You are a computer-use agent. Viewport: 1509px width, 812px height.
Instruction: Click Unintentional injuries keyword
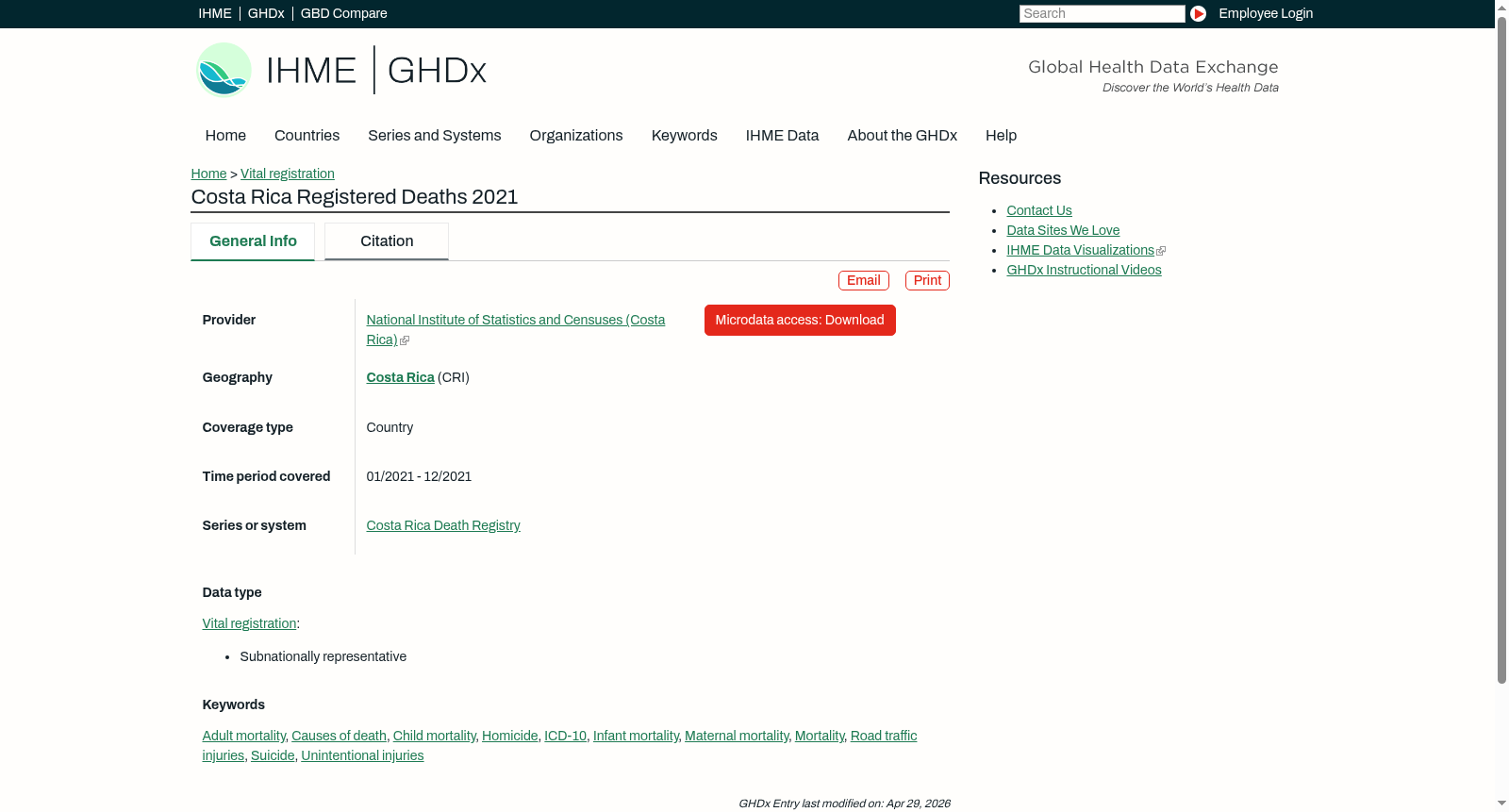point(362,755)
